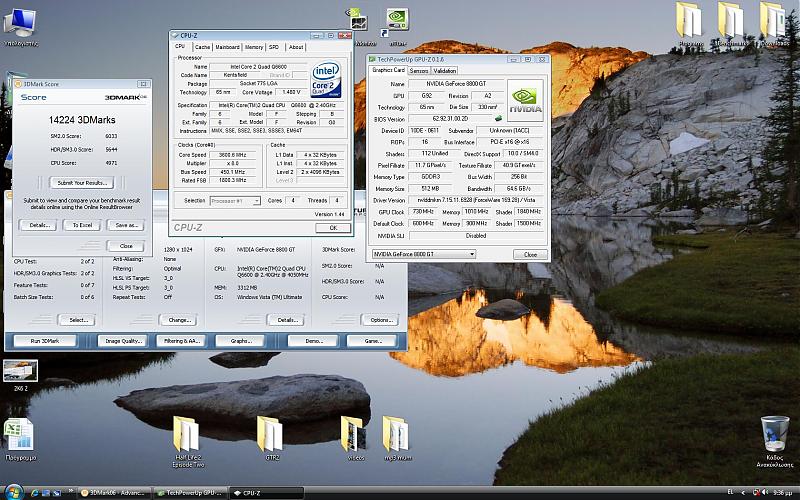Click Switch between windows quick launch icon

[x=57, y=493]
